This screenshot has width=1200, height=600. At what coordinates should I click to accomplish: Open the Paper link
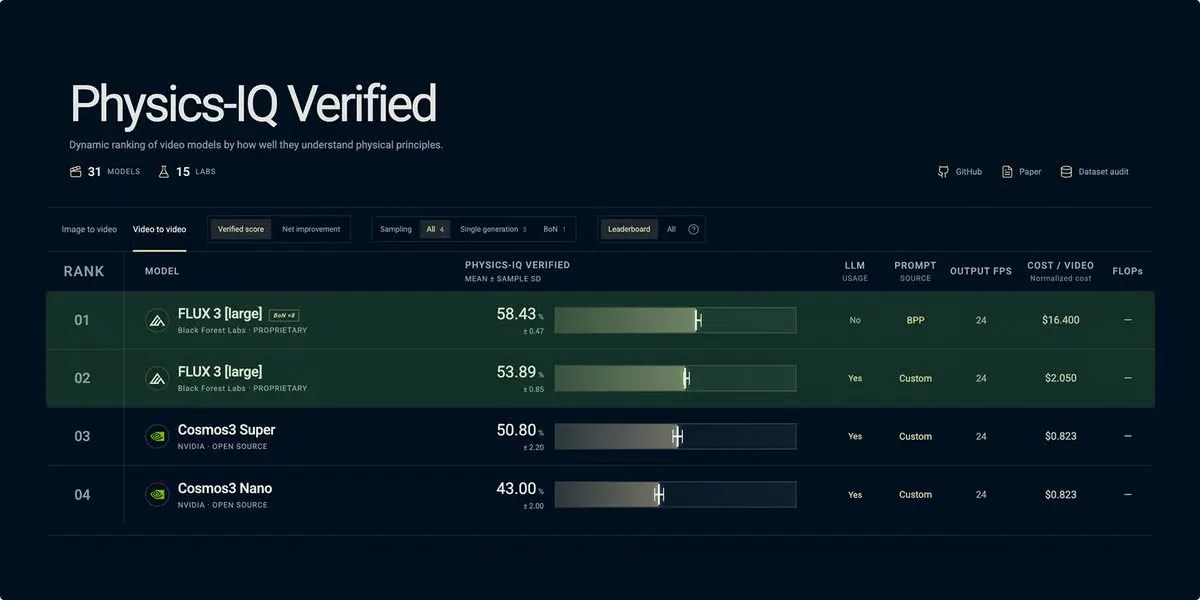pyautogui.click(x=1022, y=172)
